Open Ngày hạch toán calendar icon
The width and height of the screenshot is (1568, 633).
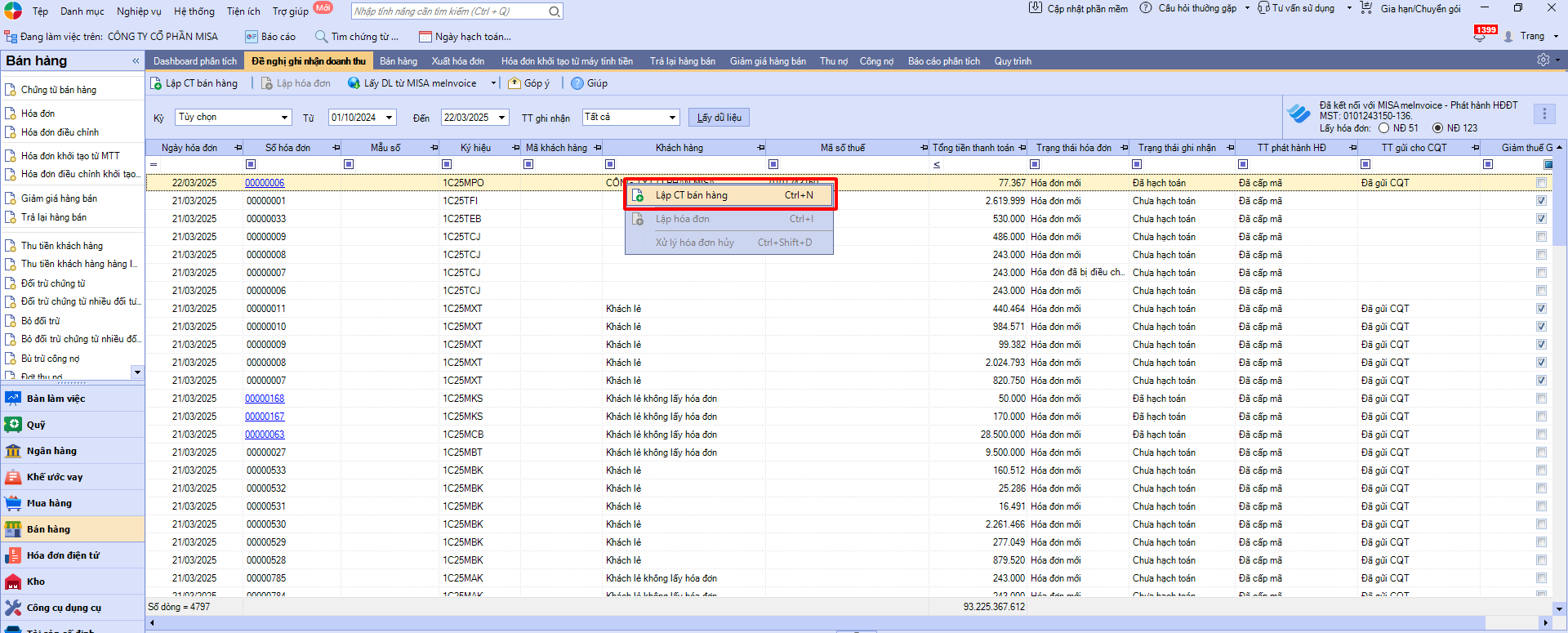(425, 37)
